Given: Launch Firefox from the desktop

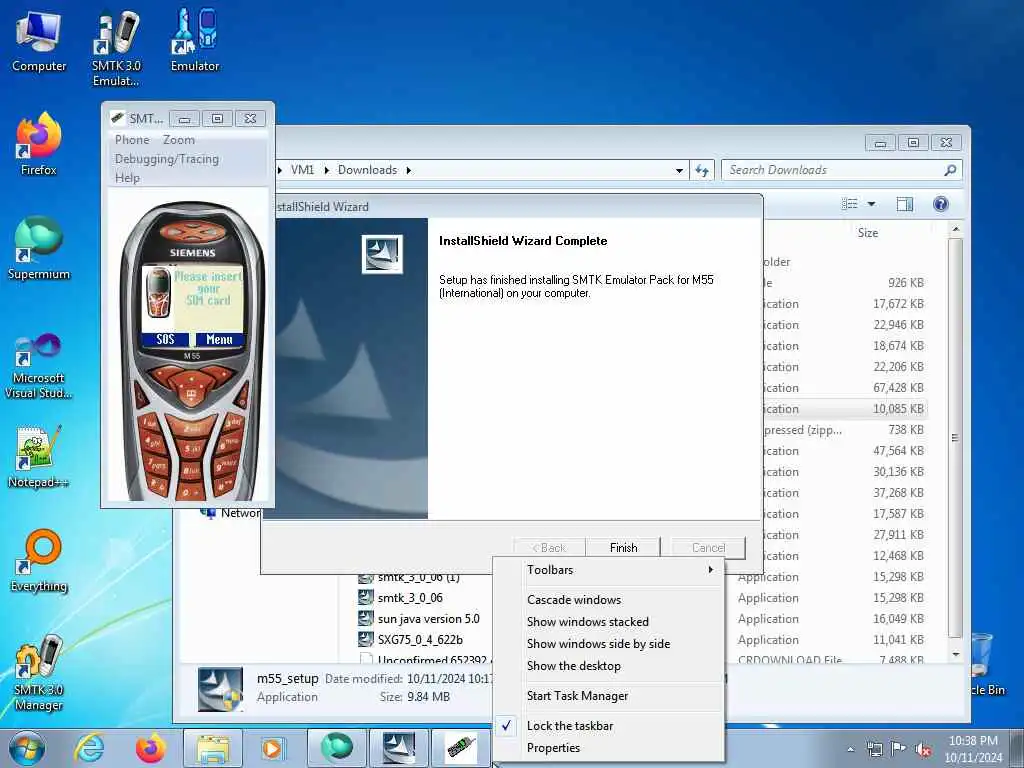Looking at the screenshot, I should point(39,144).
